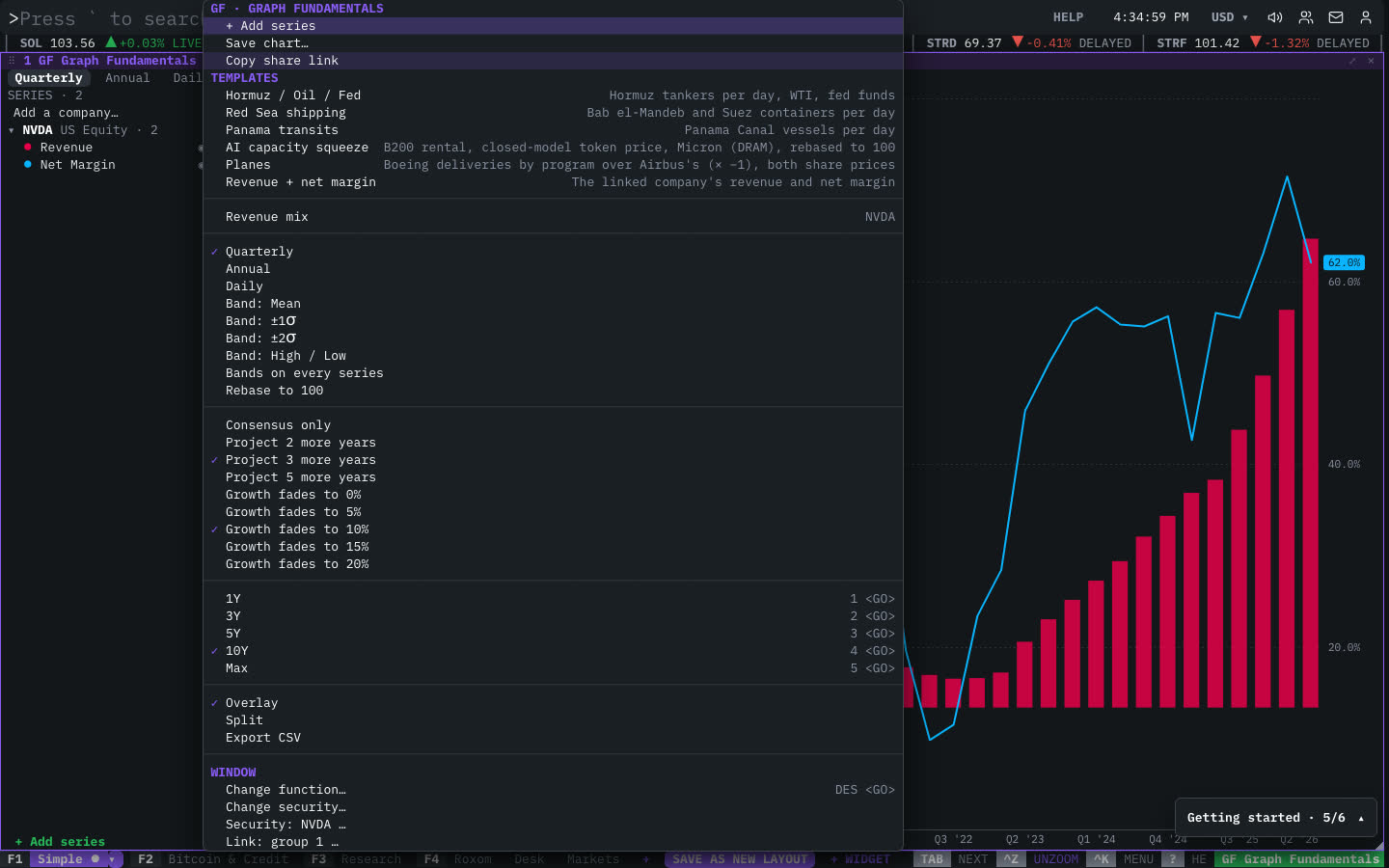Click the UNZOOM button
This screenshot has width=1389, height=868.
click(1056, 859)
